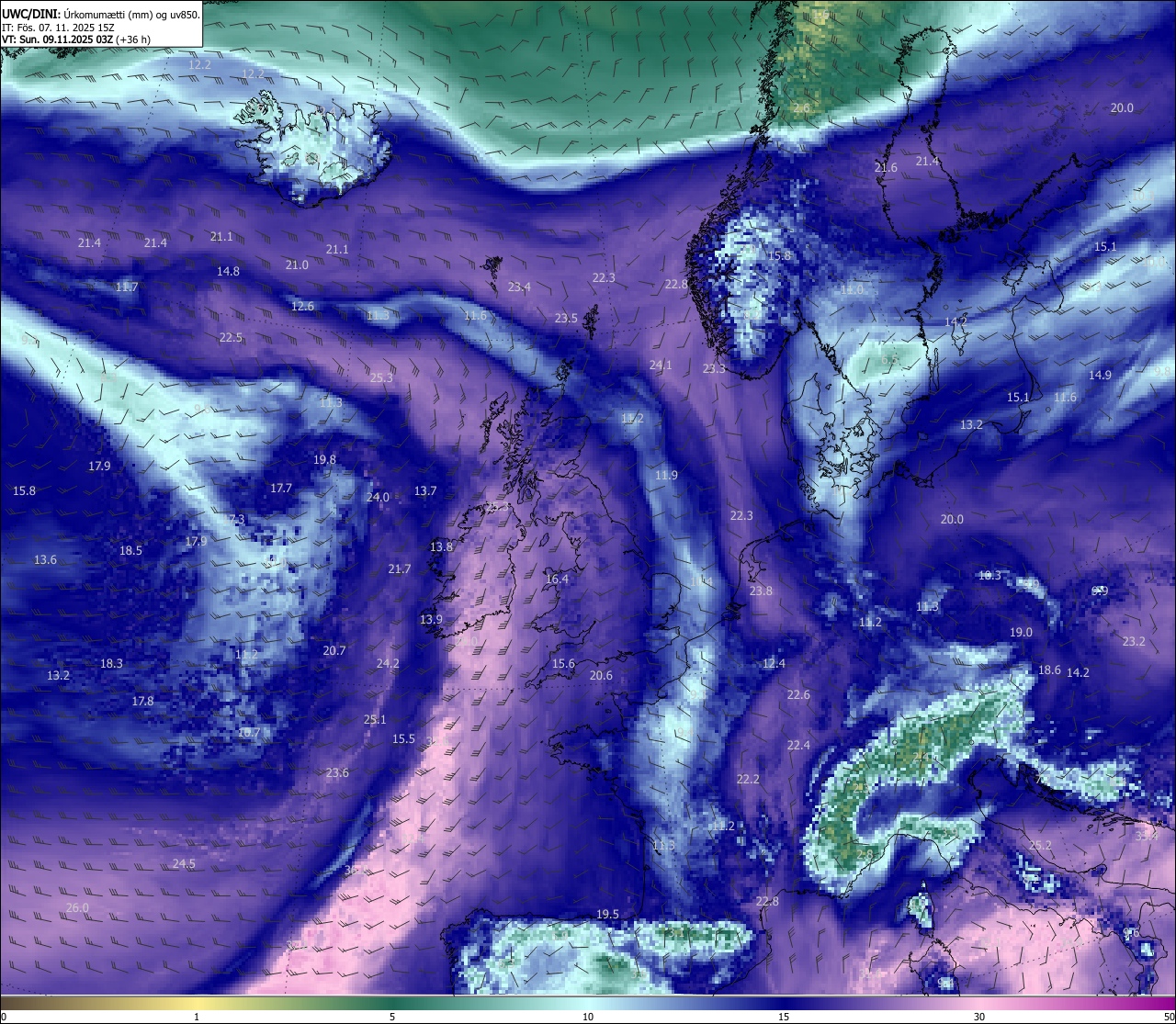This screenshot has width=1176, height=1024.
Task: Click the map value '16.4' over Britain
Action: pyautogui.click(x=557, y=579)
